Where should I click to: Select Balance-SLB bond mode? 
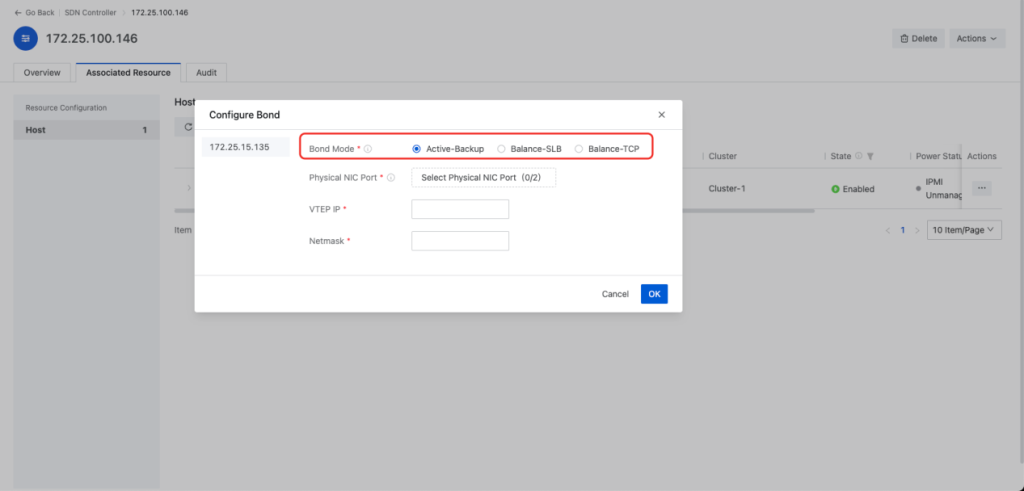pyautogui.click(x=502, y=149)
